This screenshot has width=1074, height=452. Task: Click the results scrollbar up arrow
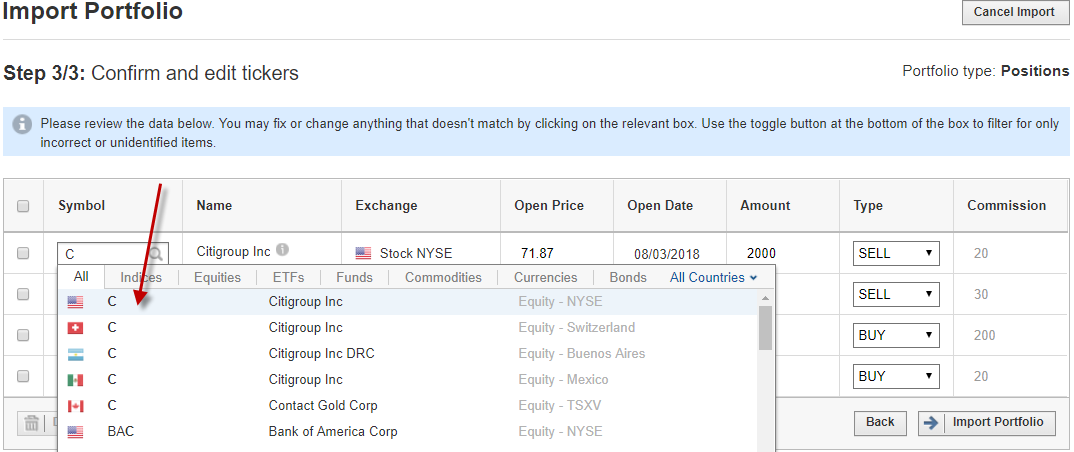[x=765, y=298]
